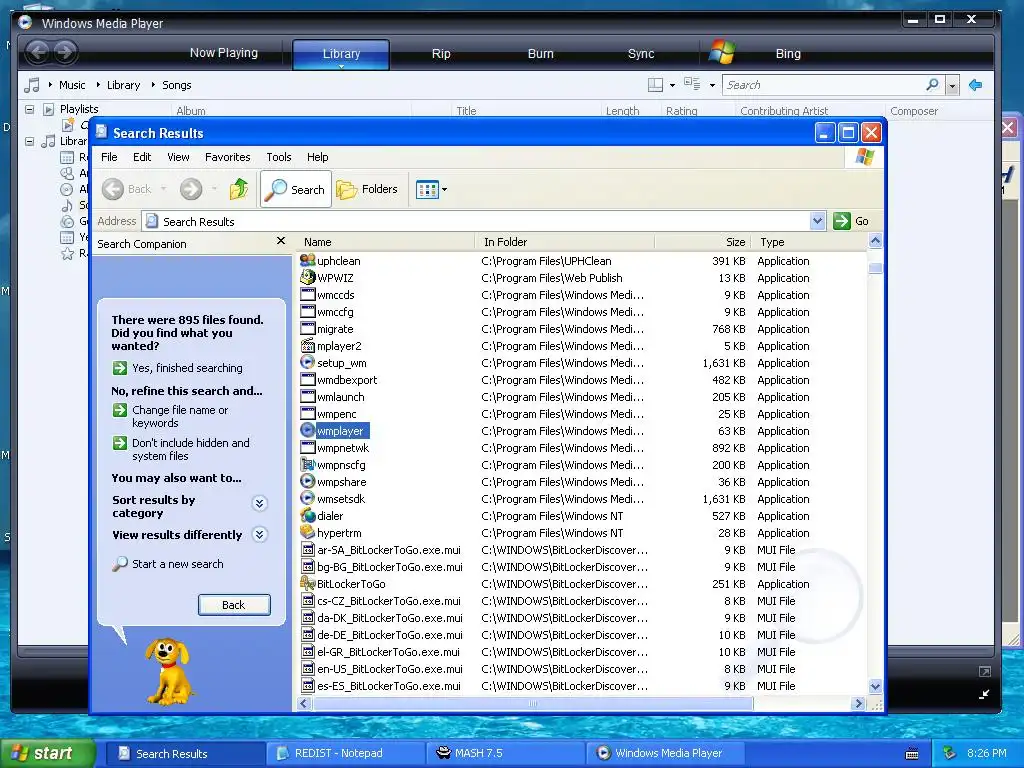
Task: Switch to the Sync tab
Action: point(641,54)
